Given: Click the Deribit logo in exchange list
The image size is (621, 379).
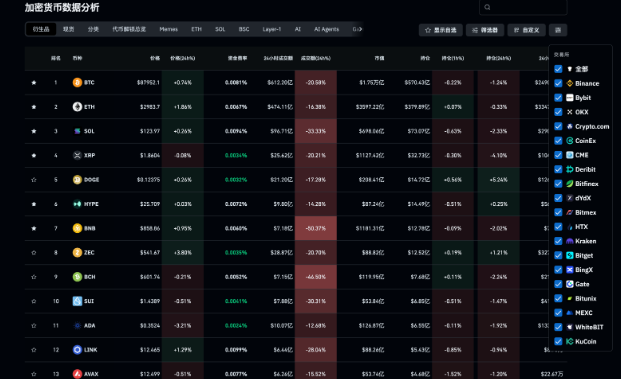Looking at the screenshot, I should 570,169.
